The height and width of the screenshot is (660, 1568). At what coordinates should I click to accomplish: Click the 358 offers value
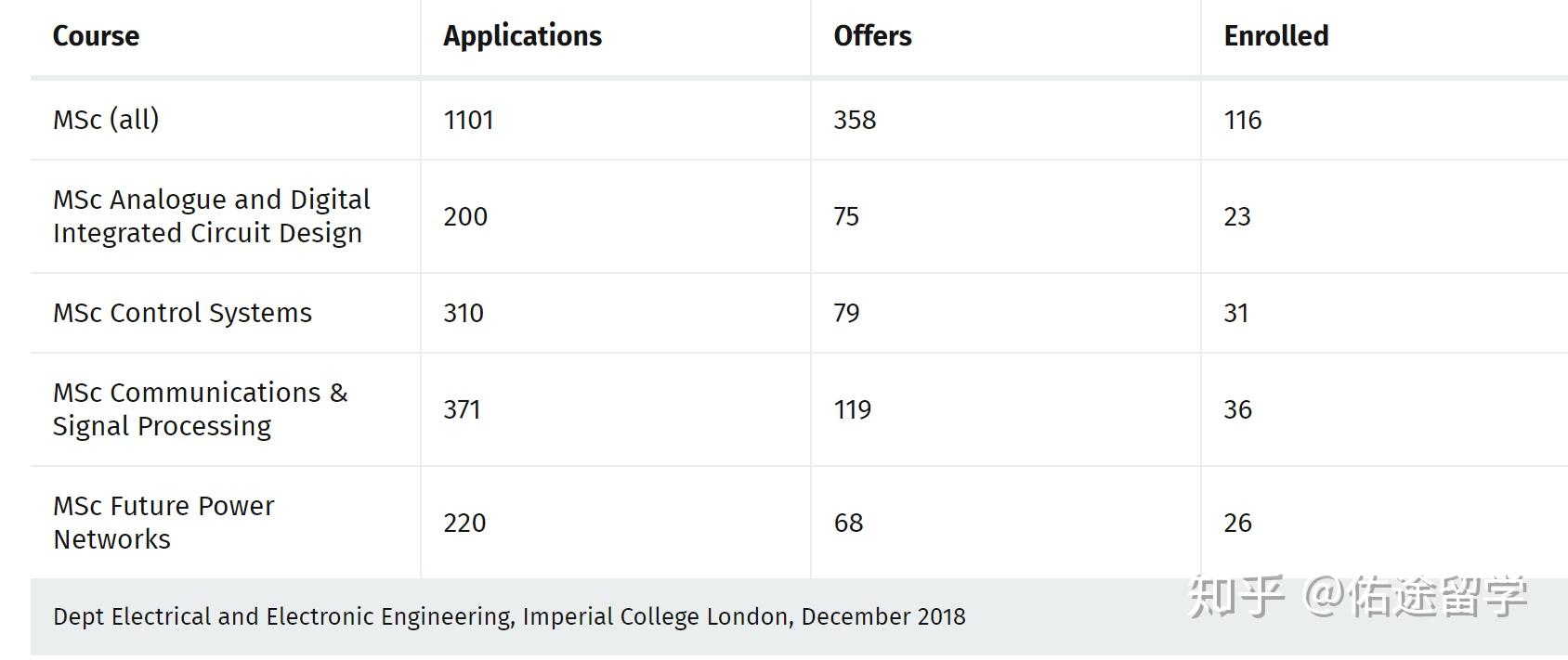coord(855,120)
